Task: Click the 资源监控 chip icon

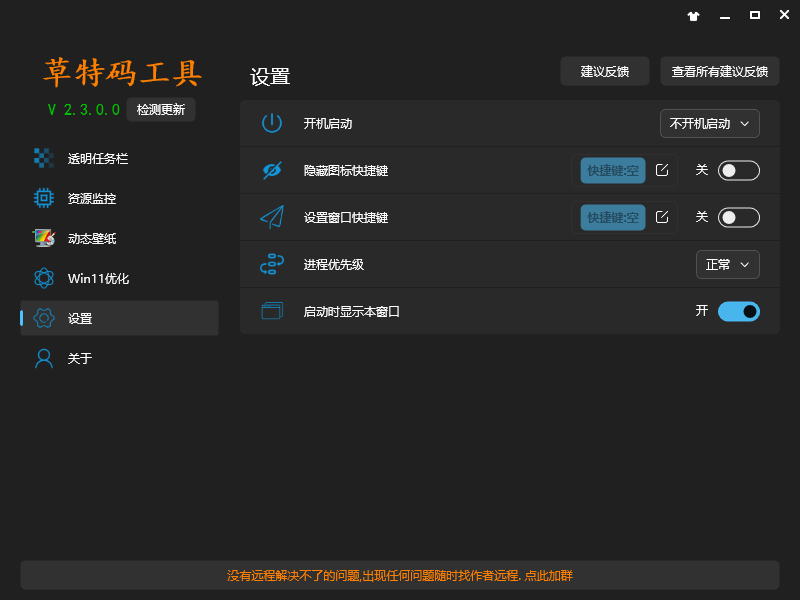Action: click(44, 198)
